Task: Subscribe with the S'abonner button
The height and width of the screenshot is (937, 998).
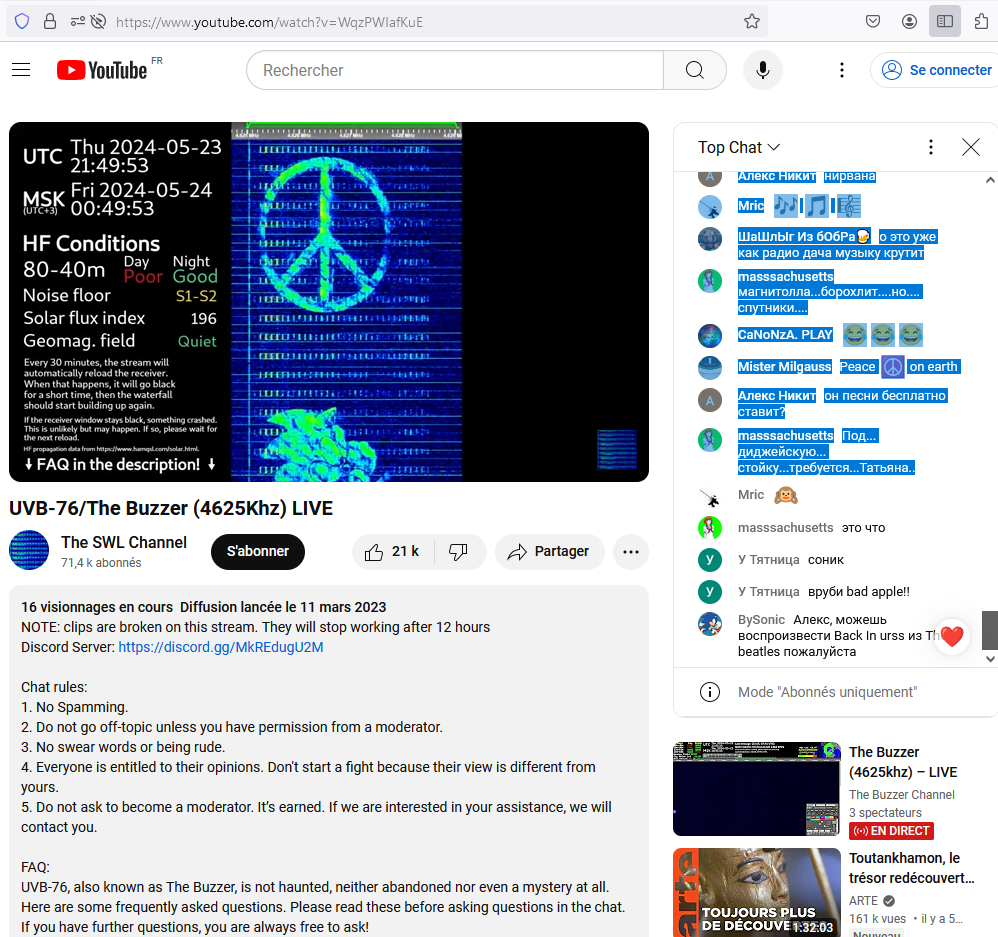Action: [258, 551]
